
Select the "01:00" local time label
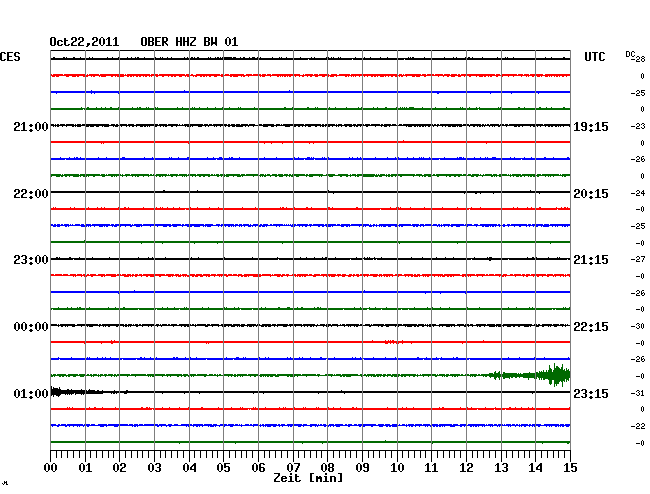click(31, 393)
